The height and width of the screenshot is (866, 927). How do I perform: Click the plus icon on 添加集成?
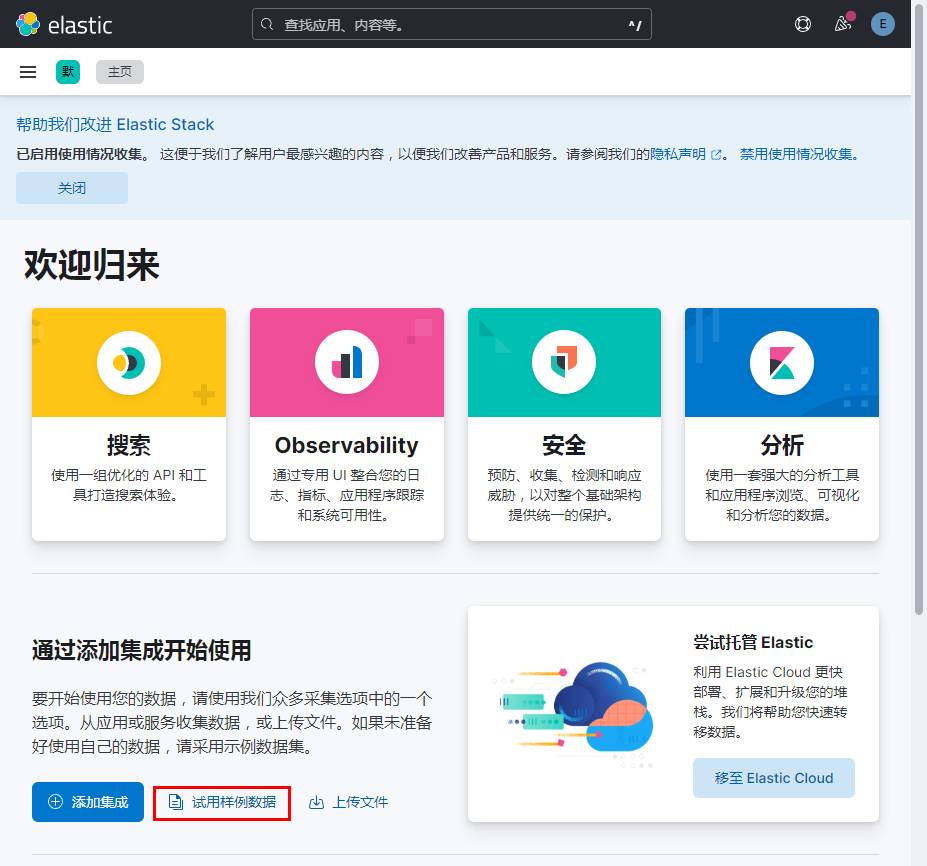(55, 802)
